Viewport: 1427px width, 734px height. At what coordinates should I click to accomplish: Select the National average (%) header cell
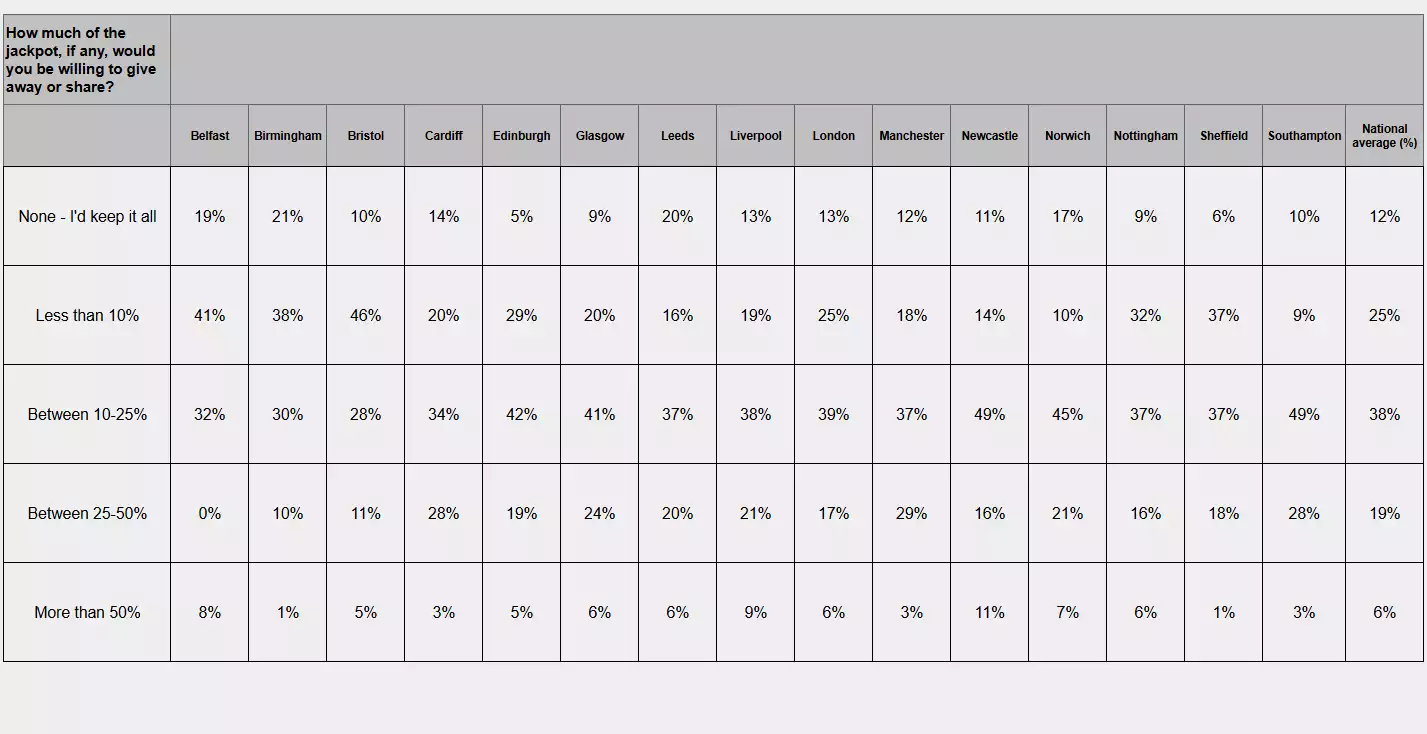(x=1384, y=136)
